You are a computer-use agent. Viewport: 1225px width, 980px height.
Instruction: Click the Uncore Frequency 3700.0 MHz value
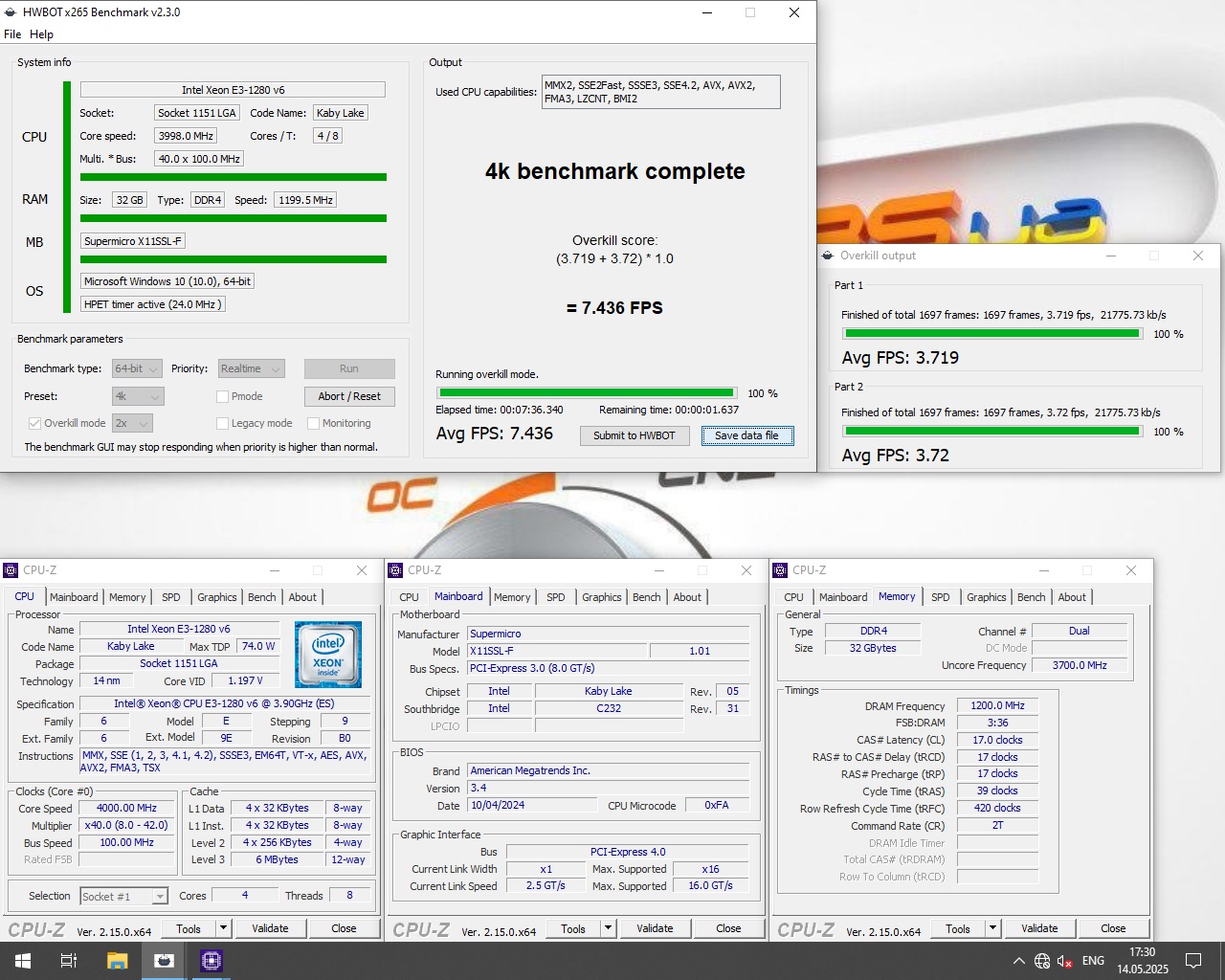(1080, 665)
